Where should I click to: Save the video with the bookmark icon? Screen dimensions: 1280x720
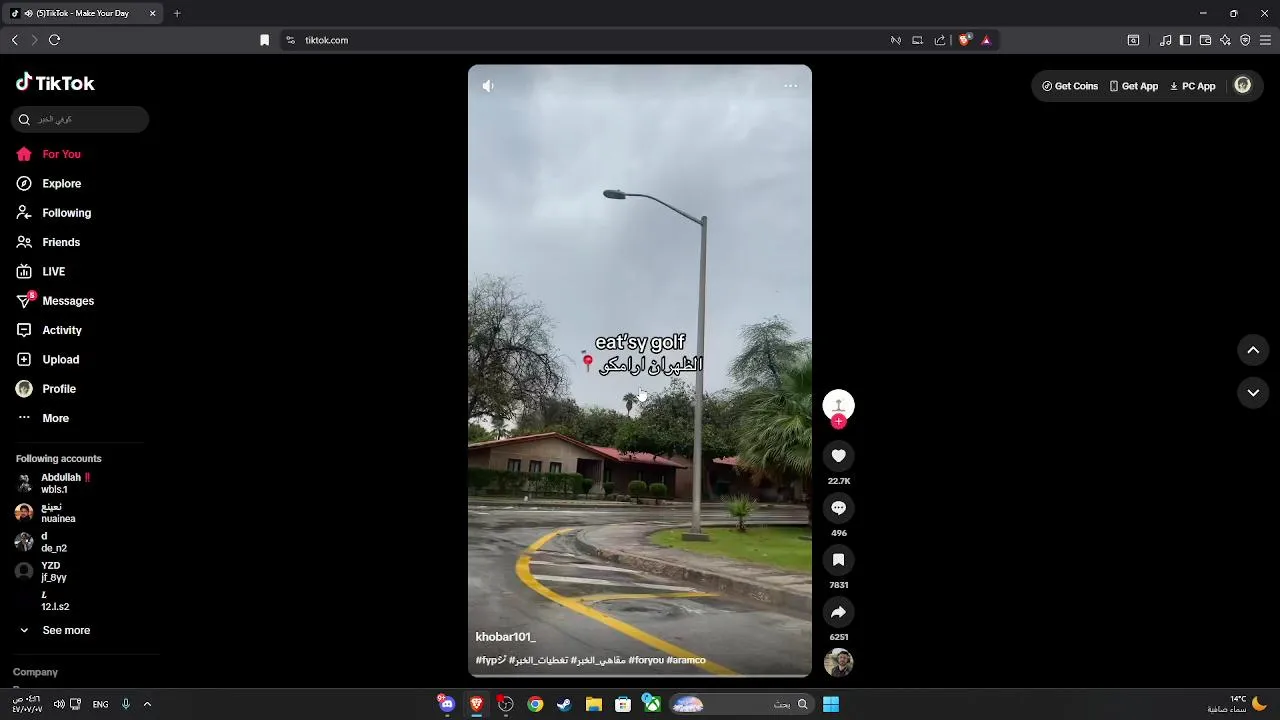(838, 560)
